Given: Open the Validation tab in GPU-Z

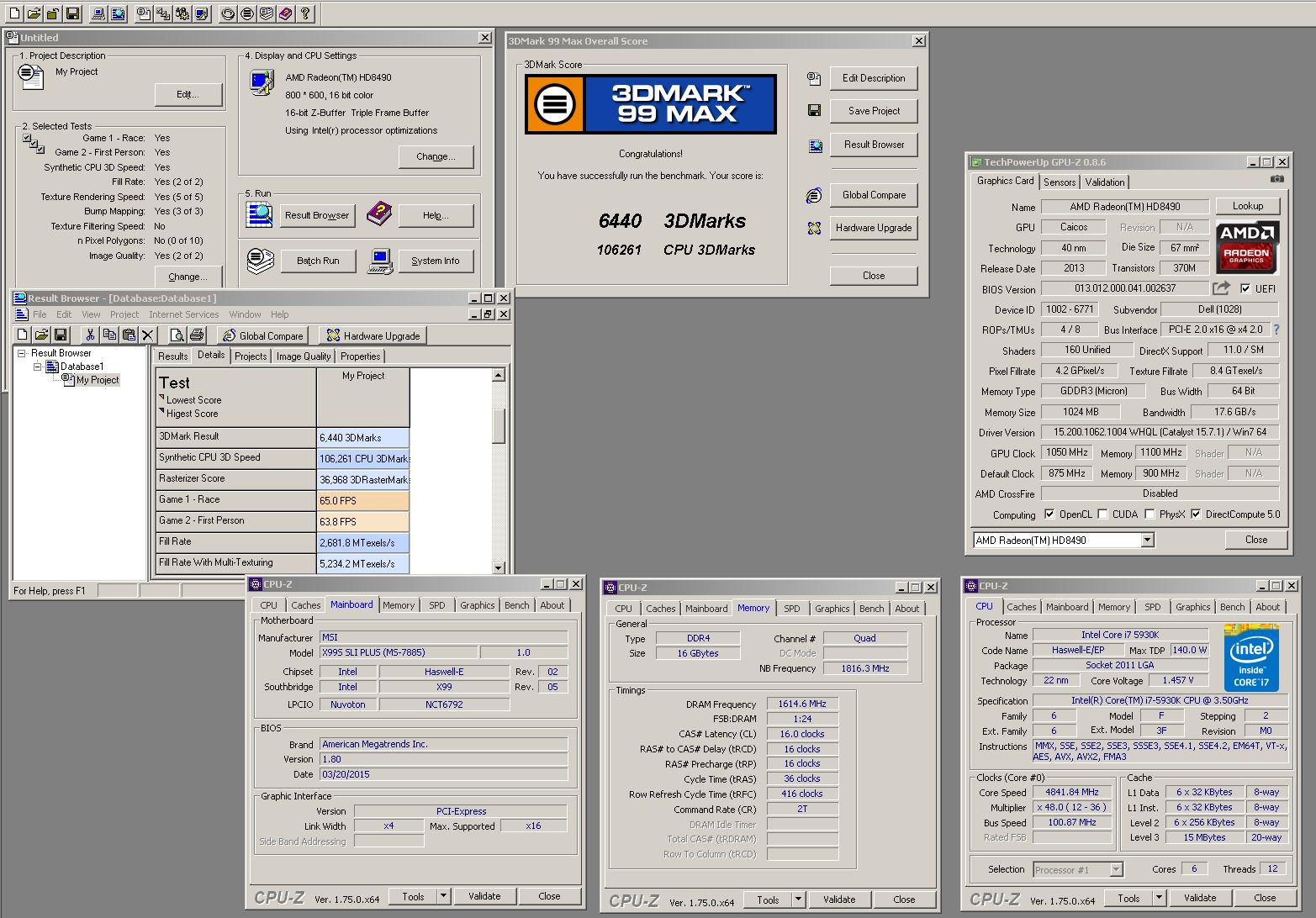Looking at the screenshot, I should point(1105,182).
